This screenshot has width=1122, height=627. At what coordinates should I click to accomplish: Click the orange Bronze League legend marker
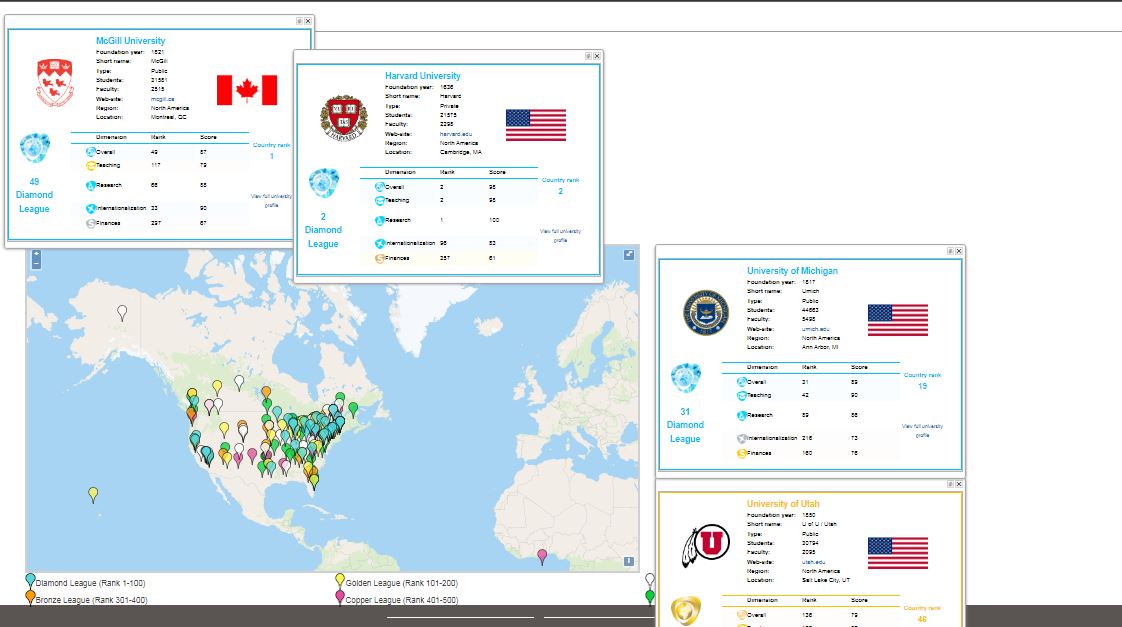(30, 597)
